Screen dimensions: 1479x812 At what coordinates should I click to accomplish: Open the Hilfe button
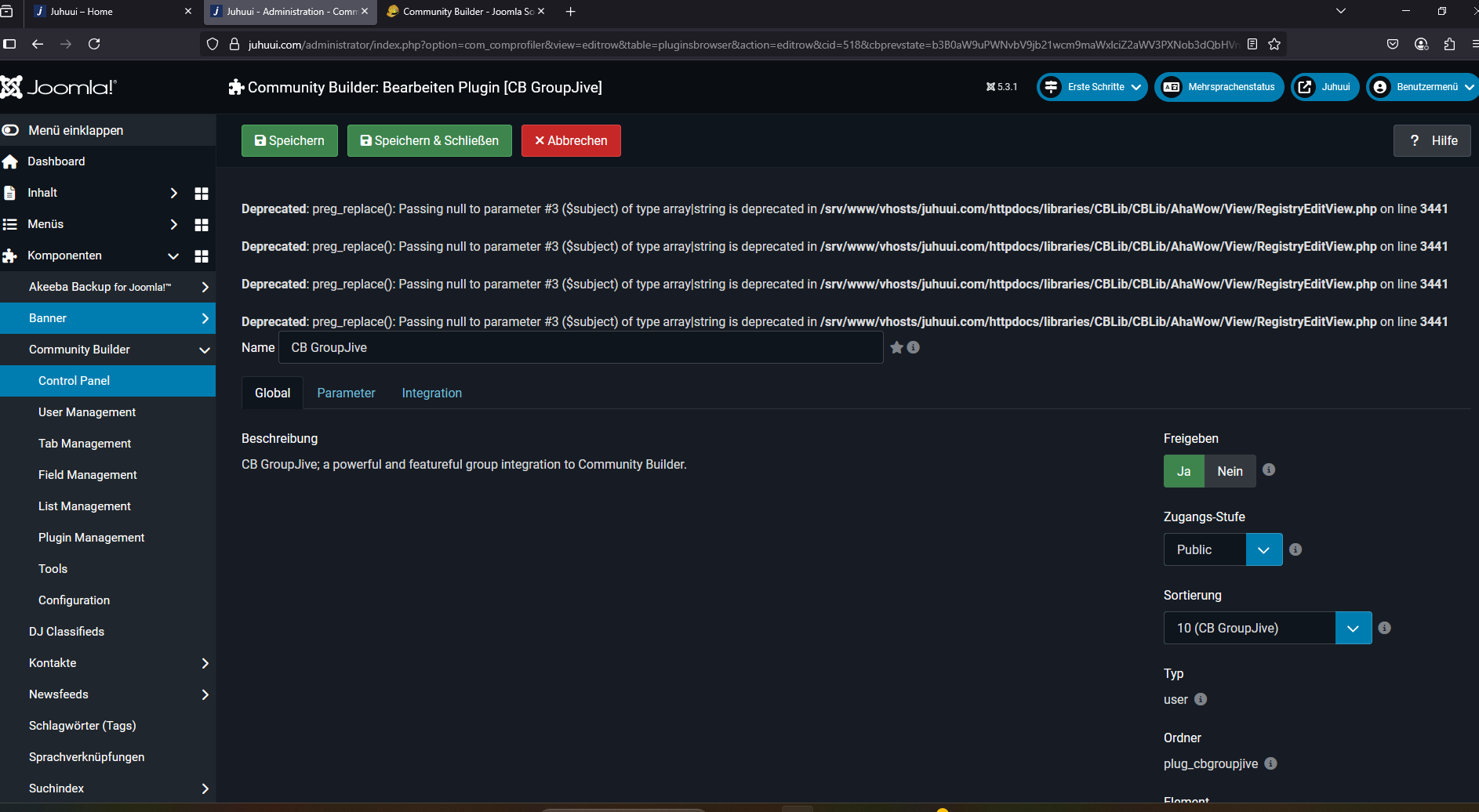coord(1432,140)
